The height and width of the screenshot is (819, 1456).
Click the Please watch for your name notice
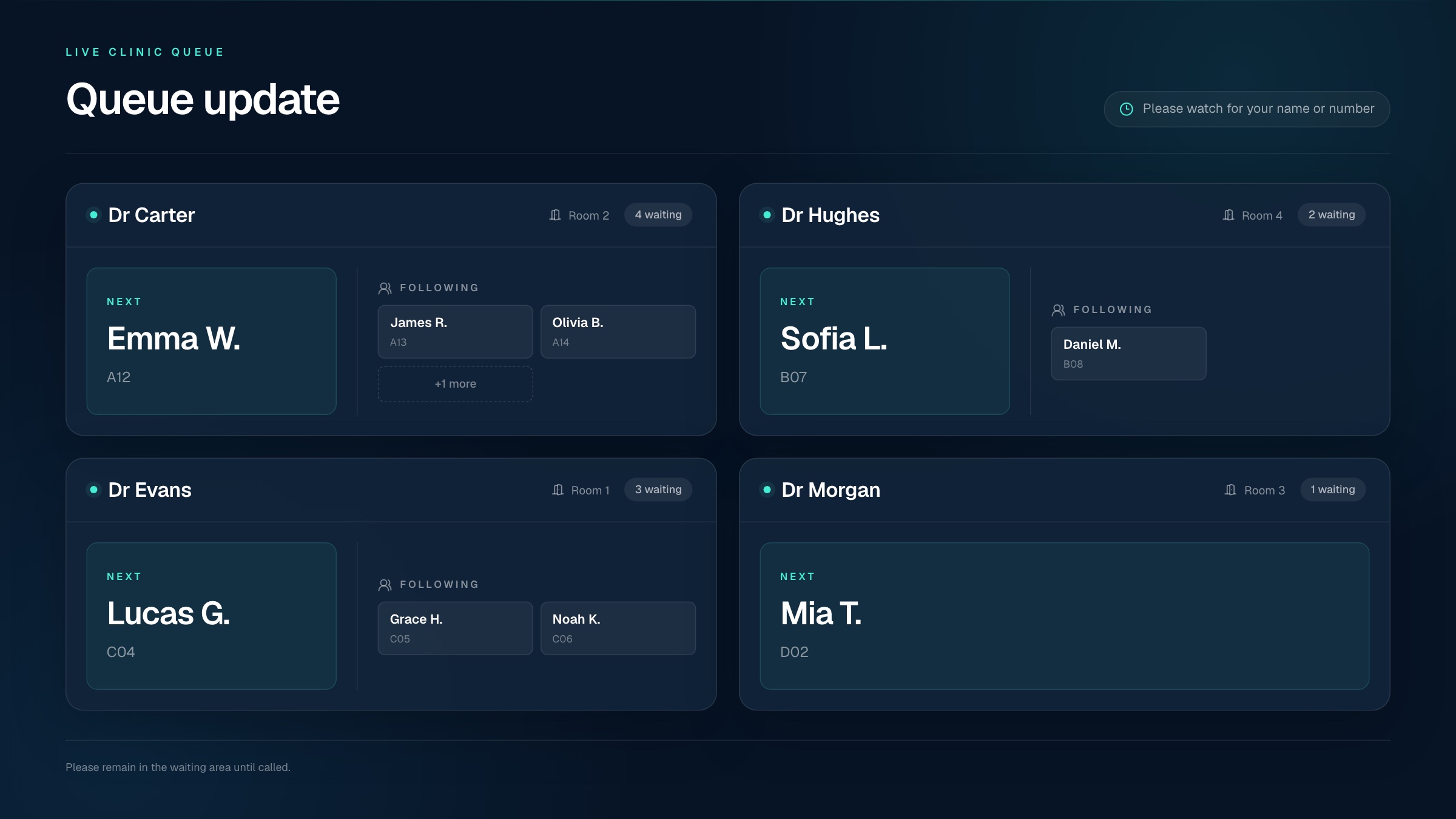[x=1247, y=109]
